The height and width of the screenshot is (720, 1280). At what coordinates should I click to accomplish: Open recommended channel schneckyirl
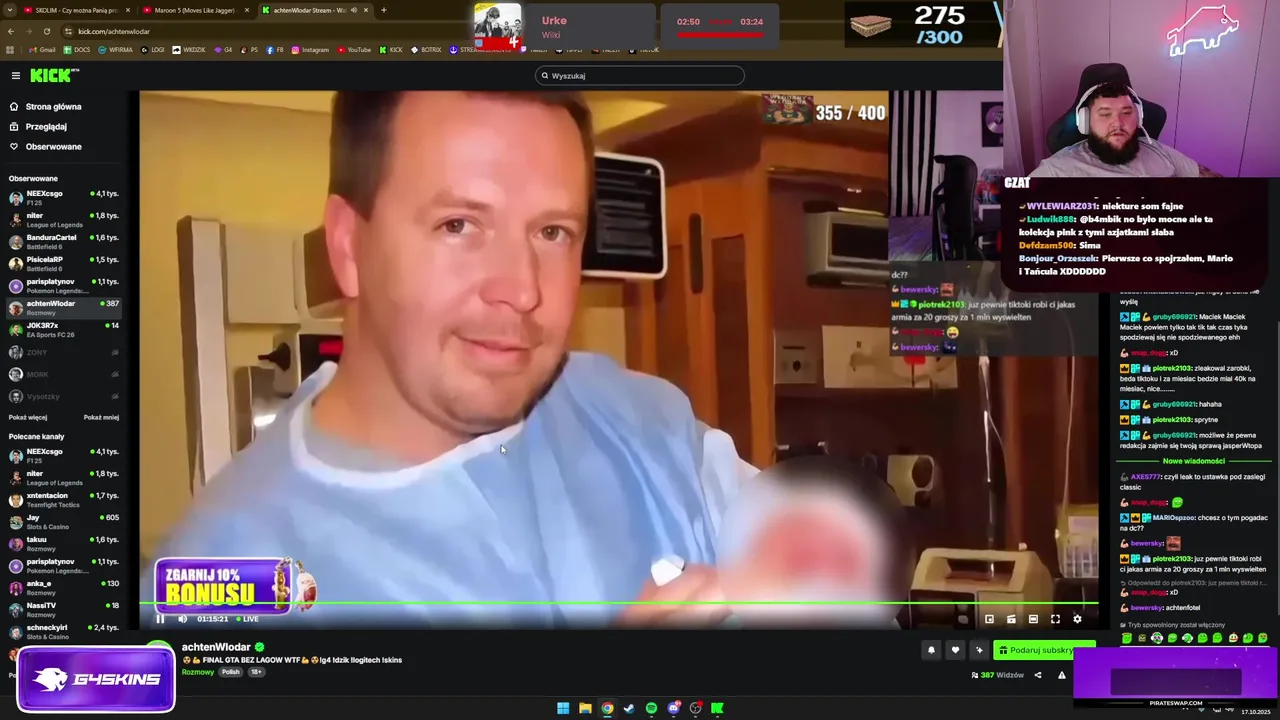click(x=63, y=631)
